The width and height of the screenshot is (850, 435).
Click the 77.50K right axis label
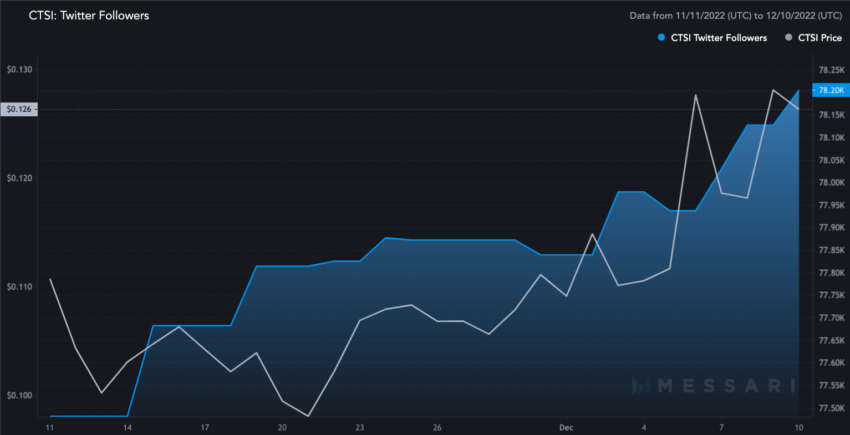[830, 408]
